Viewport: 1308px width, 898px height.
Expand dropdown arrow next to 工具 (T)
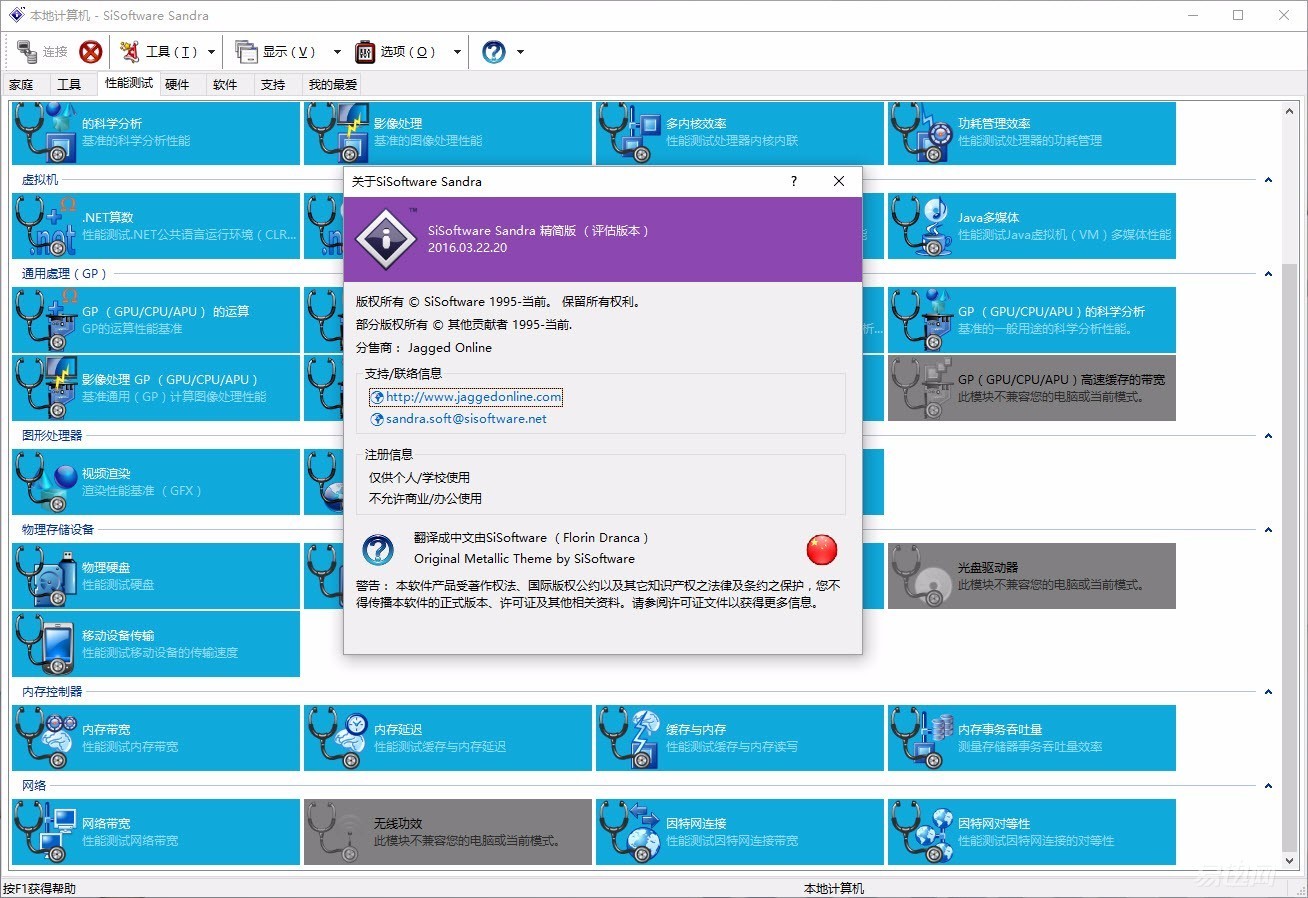211,52
